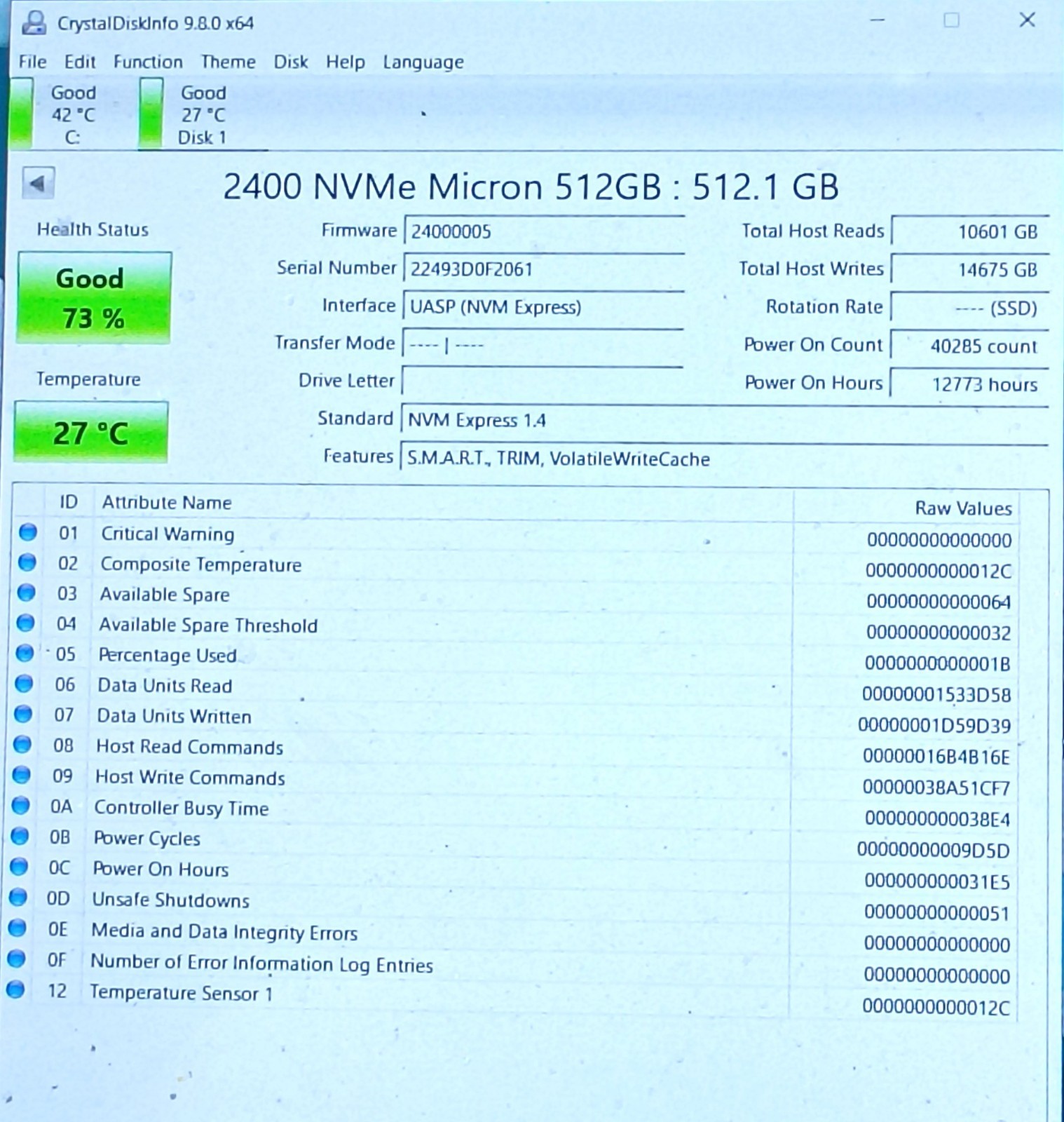This screenshot has width=1064, height=1122.
Task: Click Rotation Rate value ---- (SSD)
Action: pyautogui.click(x=970, y=308)
